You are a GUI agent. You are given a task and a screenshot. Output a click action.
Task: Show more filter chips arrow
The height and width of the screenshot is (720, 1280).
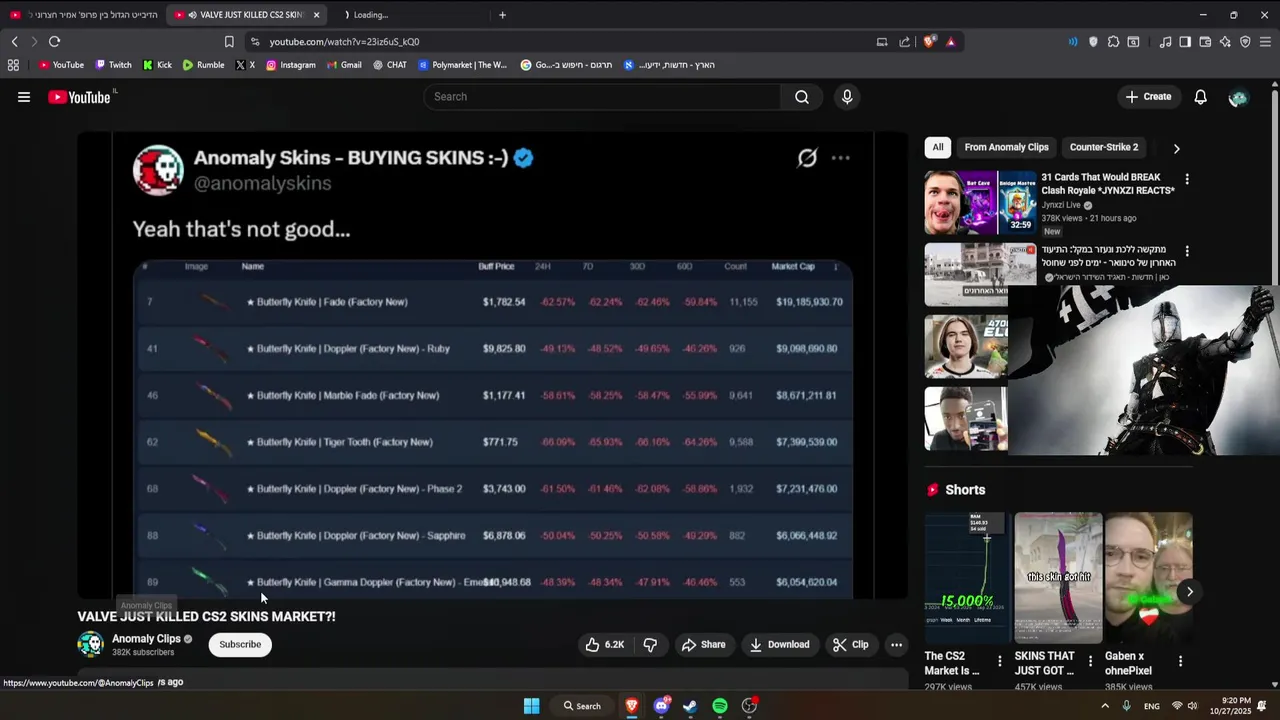click(x=1176, y=148)
